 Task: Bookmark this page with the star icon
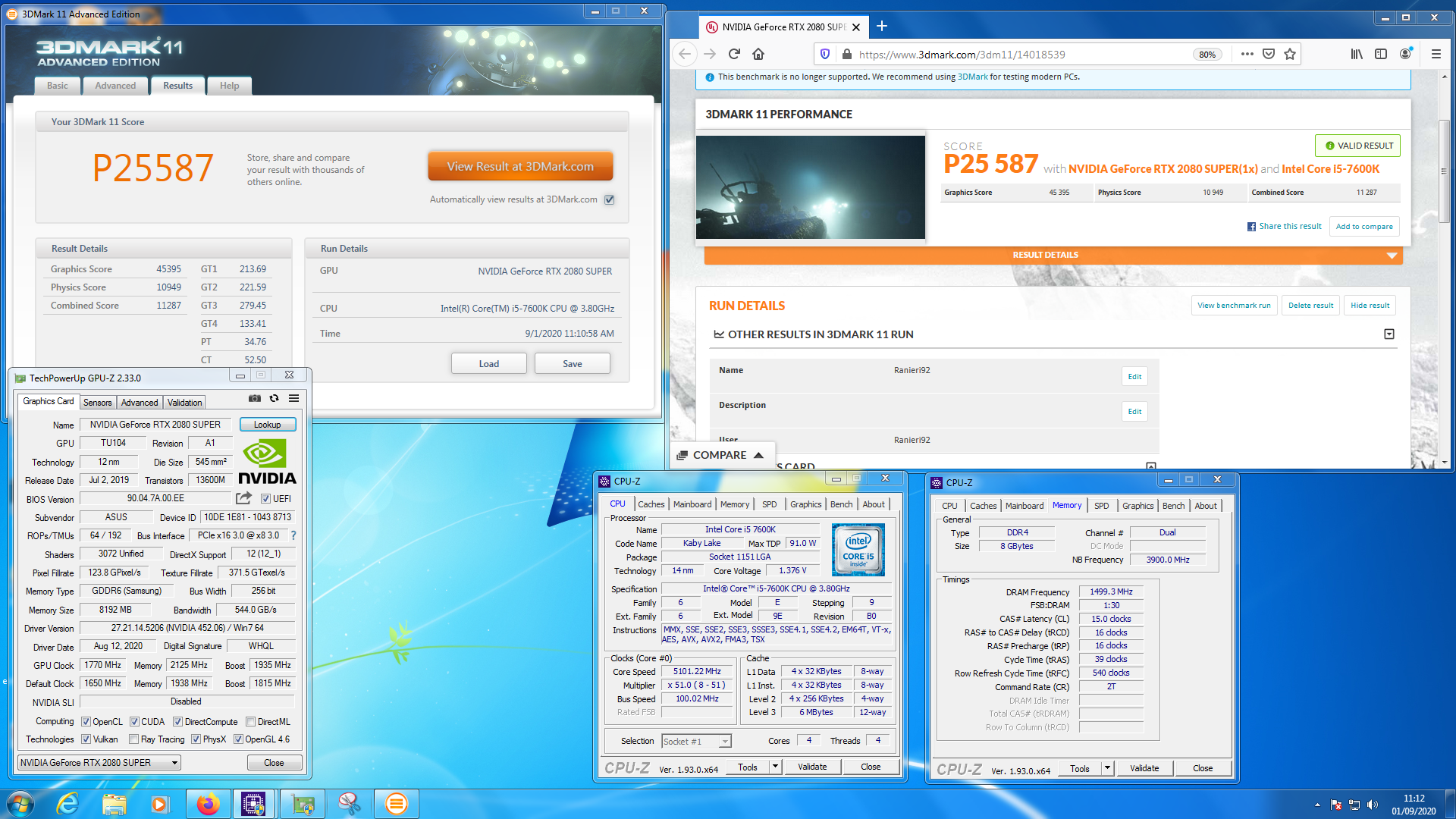click(1290, 54)
